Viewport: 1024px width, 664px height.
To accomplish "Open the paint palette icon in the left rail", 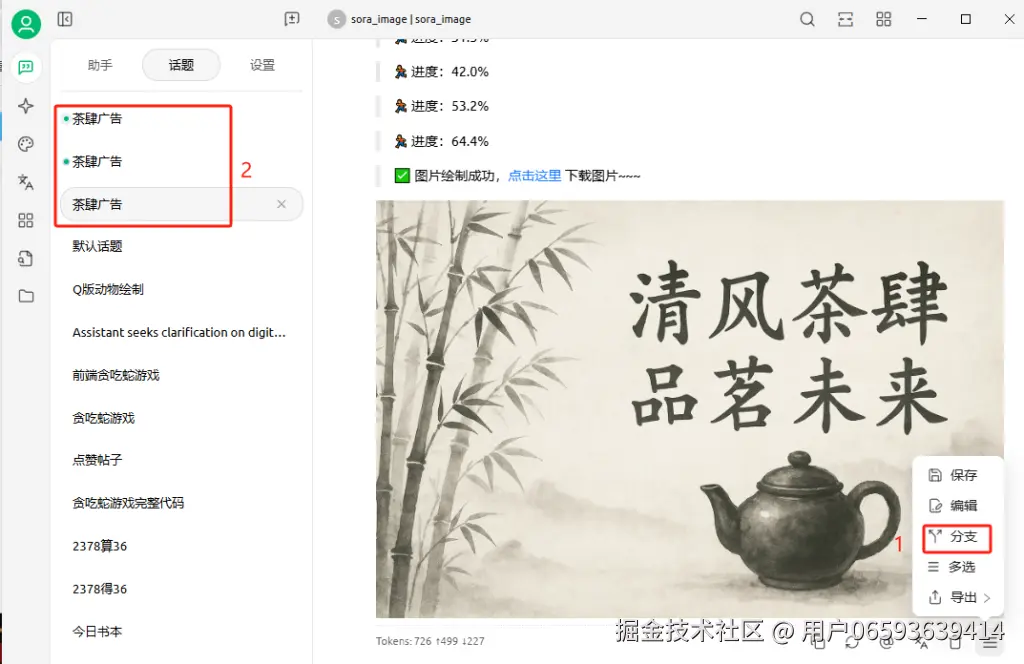I will coord(25,144).
